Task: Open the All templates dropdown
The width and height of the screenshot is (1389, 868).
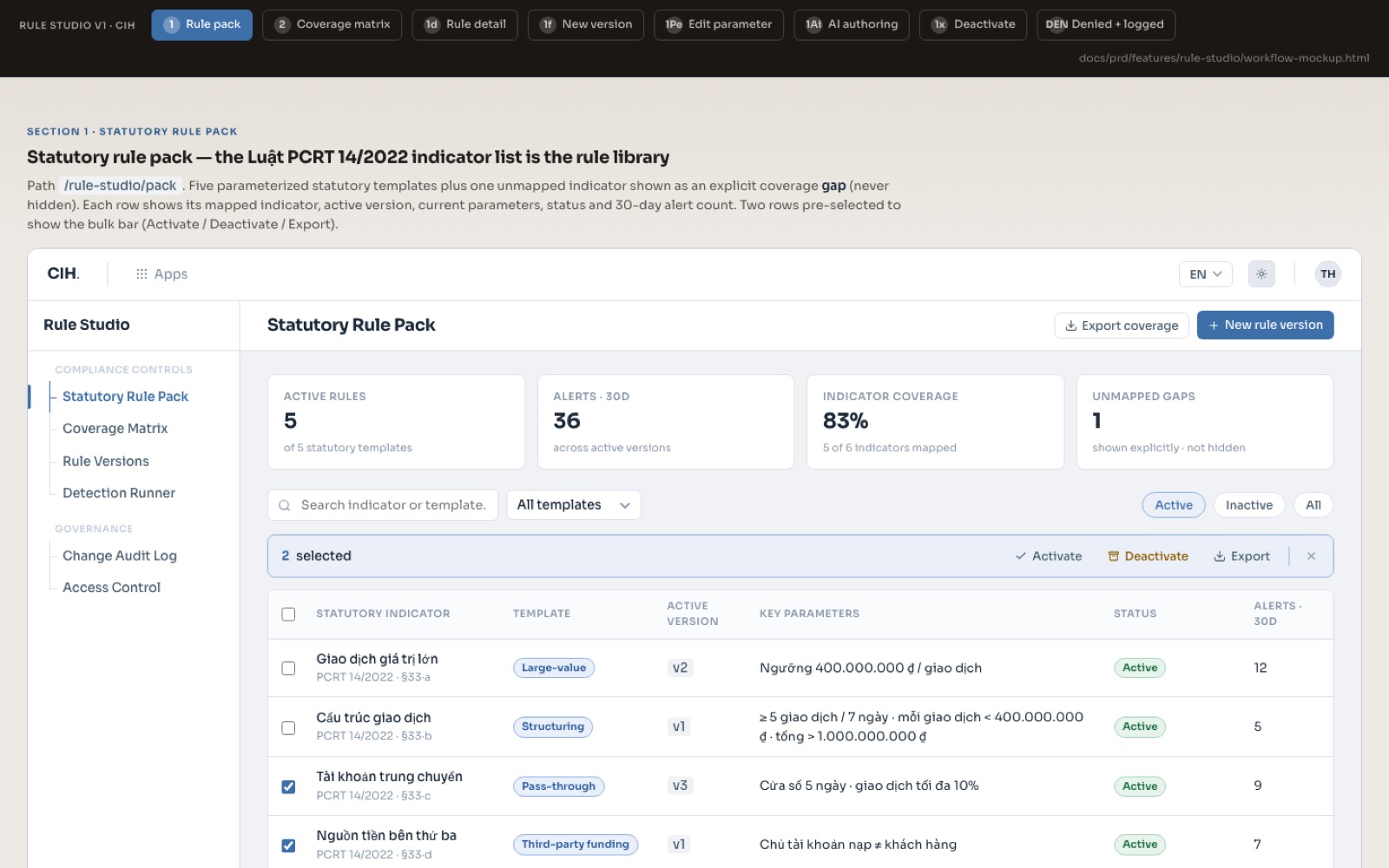Action: click(x=574, y=505)
